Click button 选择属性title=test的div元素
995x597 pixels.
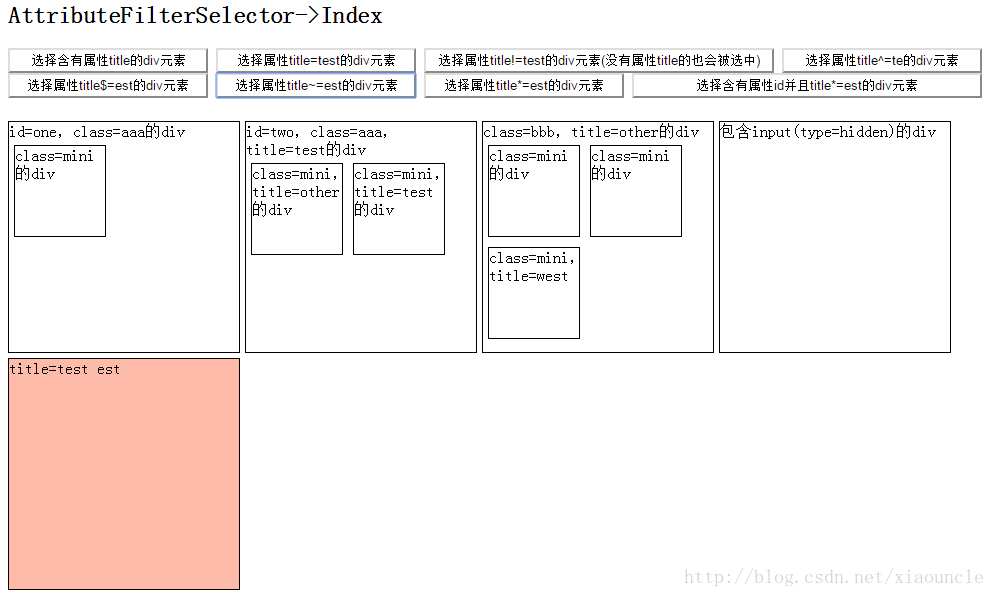316,60
